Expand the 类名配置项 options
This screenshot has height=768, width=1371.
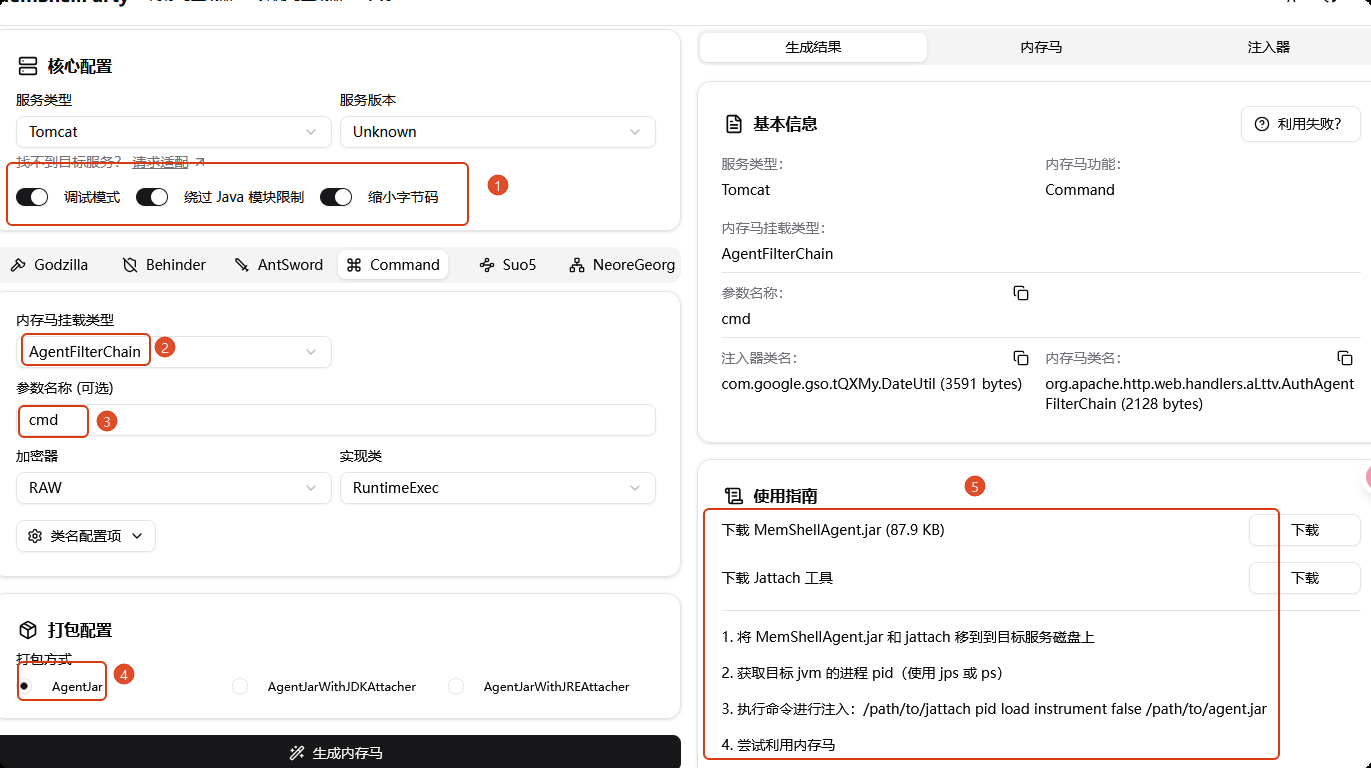tap(86, 536)
